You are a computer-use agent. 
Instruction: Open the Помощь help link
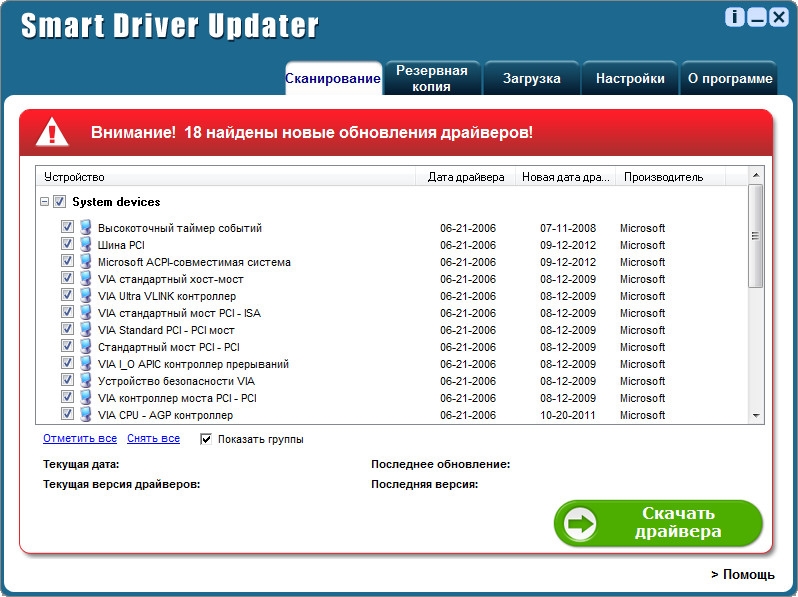tap(743, 574)
